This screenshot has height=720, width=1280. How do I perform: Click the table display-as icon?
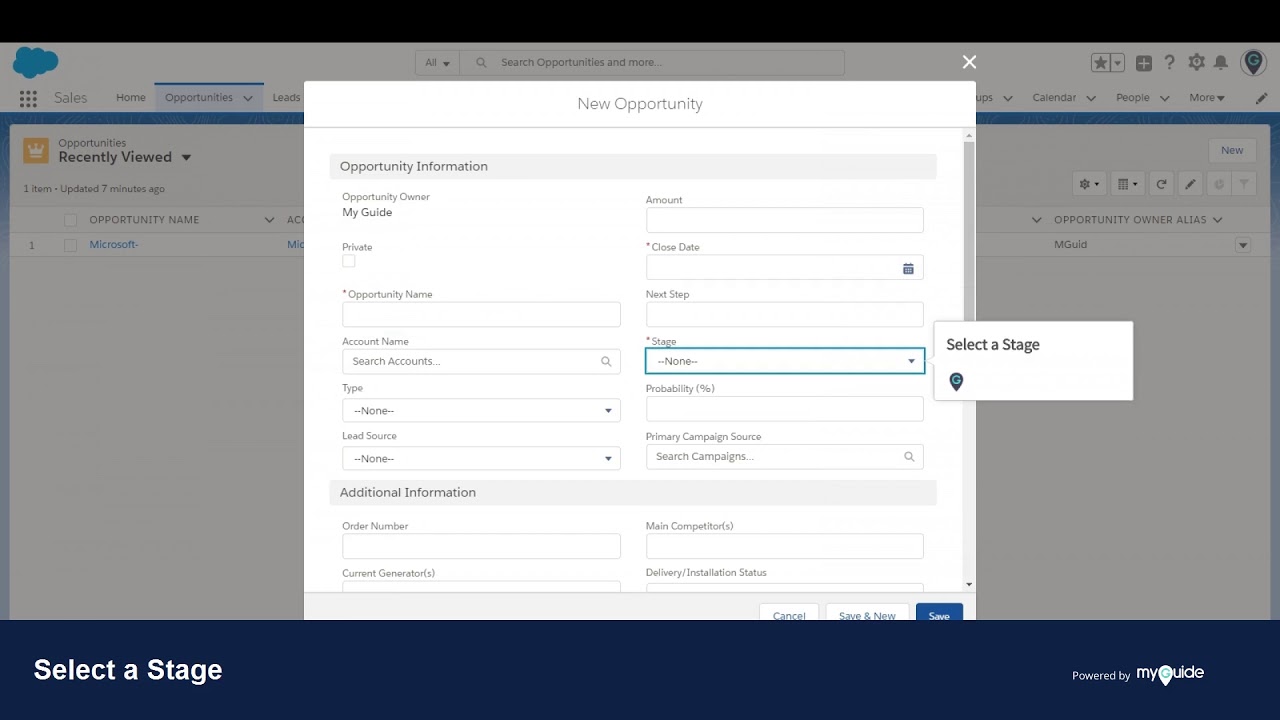tap(1128, 184)
